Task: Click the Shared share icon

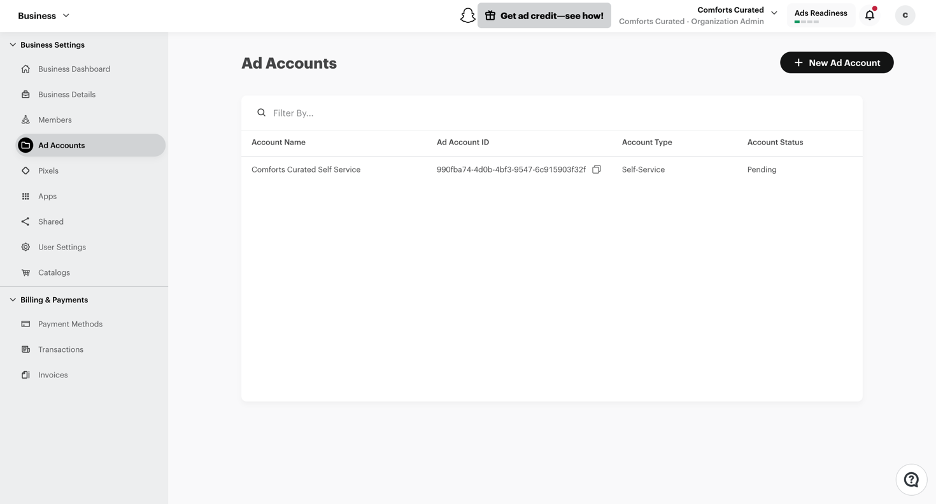Action: tap(26, 222)
